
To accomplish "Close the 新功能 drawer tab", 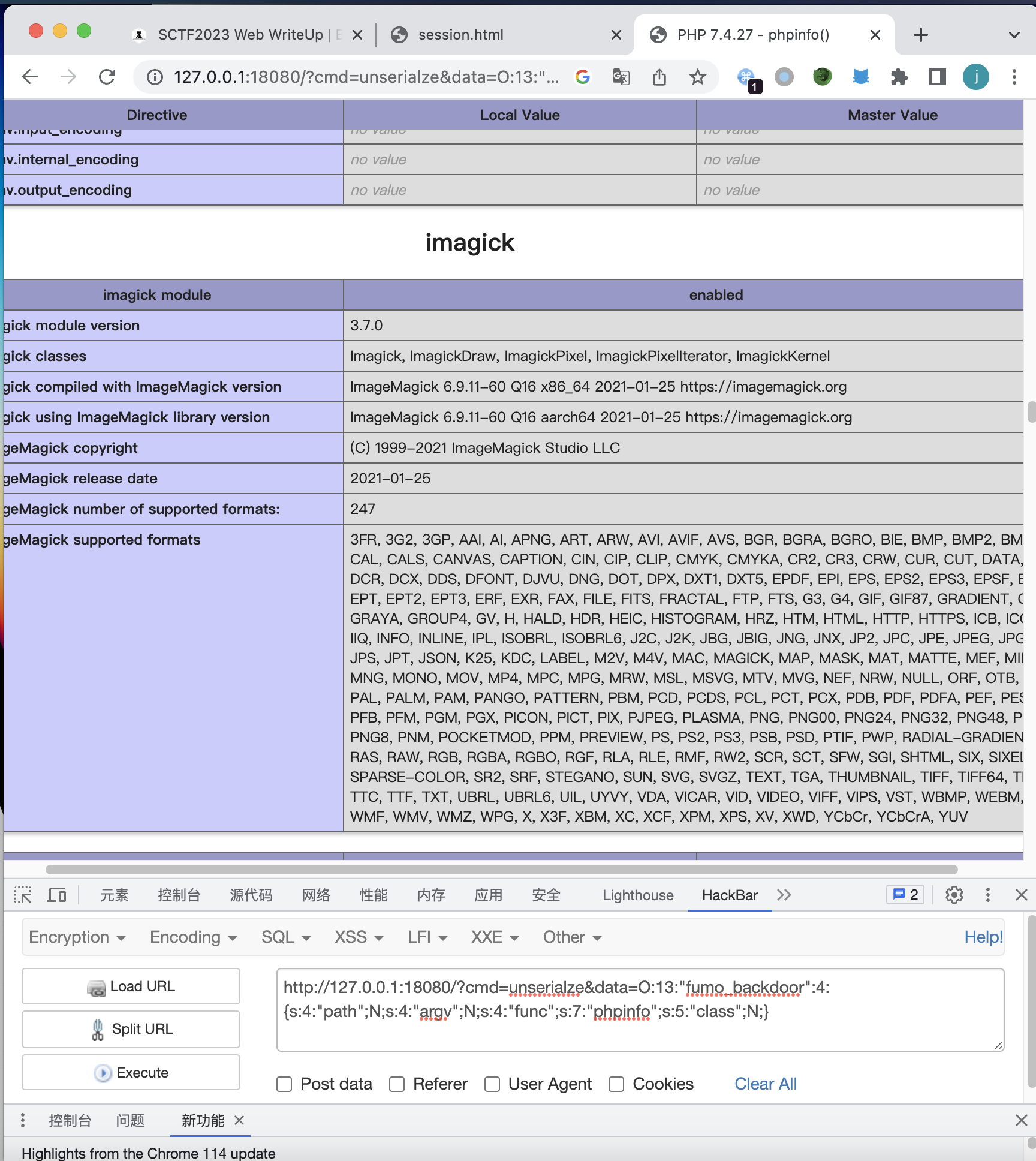I will point(239,1120).
